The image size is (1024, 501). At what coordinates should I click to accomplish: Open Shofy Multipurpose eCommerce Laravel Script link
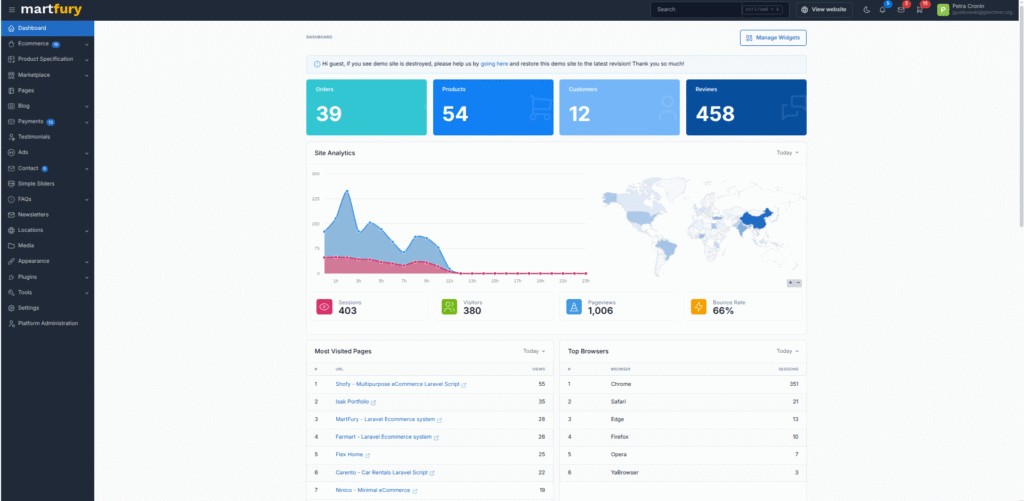click(x=397, y=384)
